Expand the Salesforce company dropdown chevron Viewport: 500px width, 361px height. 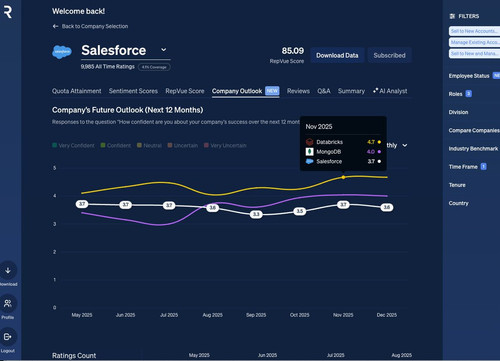pos(164,50)
